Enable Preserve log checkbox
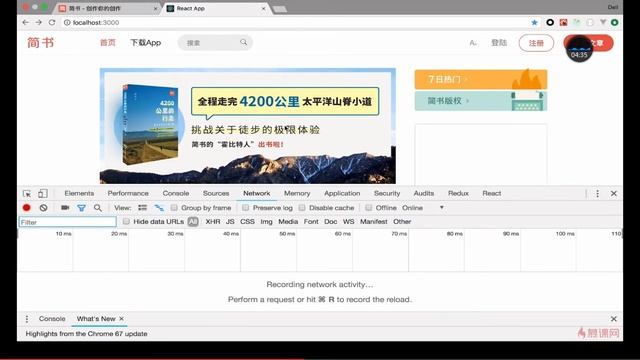This screenshot has height=360, width=640. coord(246,208)
